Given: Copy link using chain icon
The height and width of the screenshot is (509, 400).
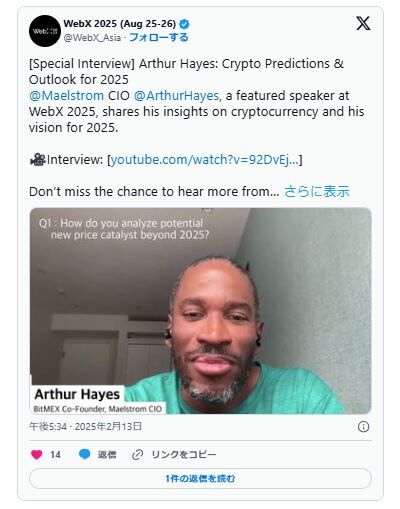Looking at the screenshot, I should pos(137,454).
